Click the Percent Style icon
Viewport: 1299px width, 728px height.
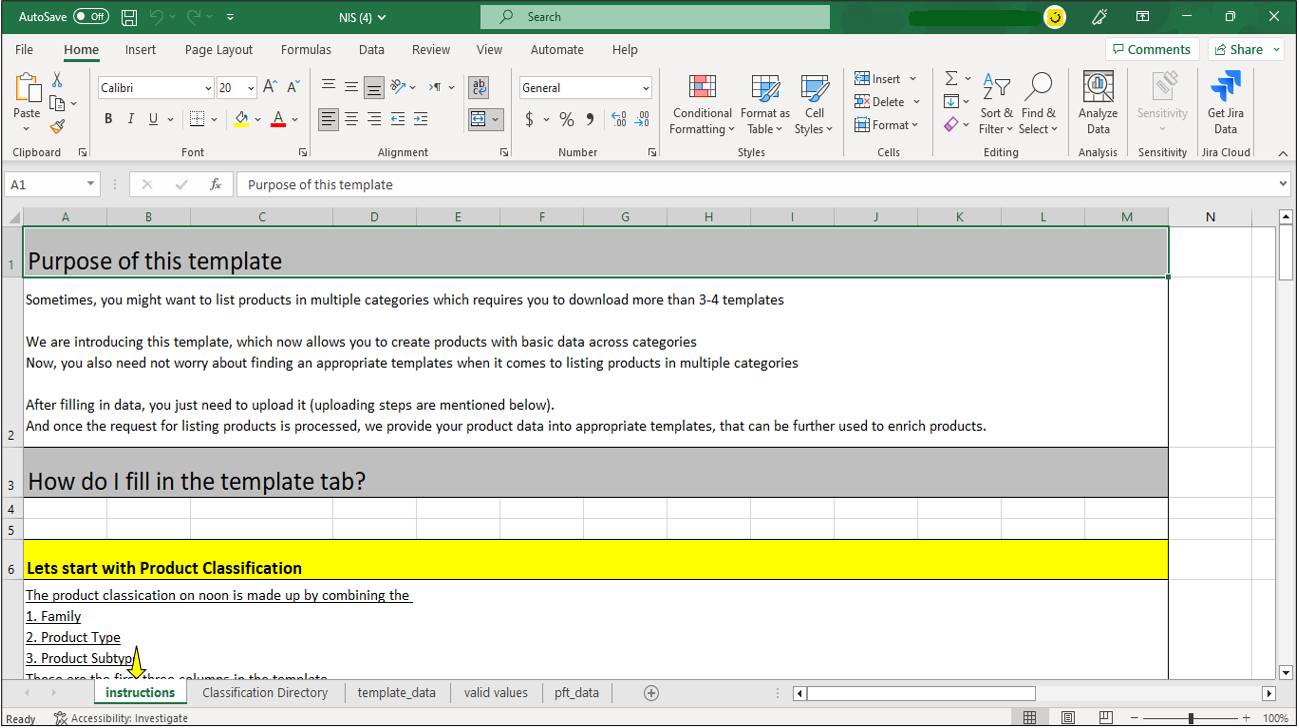click(x=567, y=120)
